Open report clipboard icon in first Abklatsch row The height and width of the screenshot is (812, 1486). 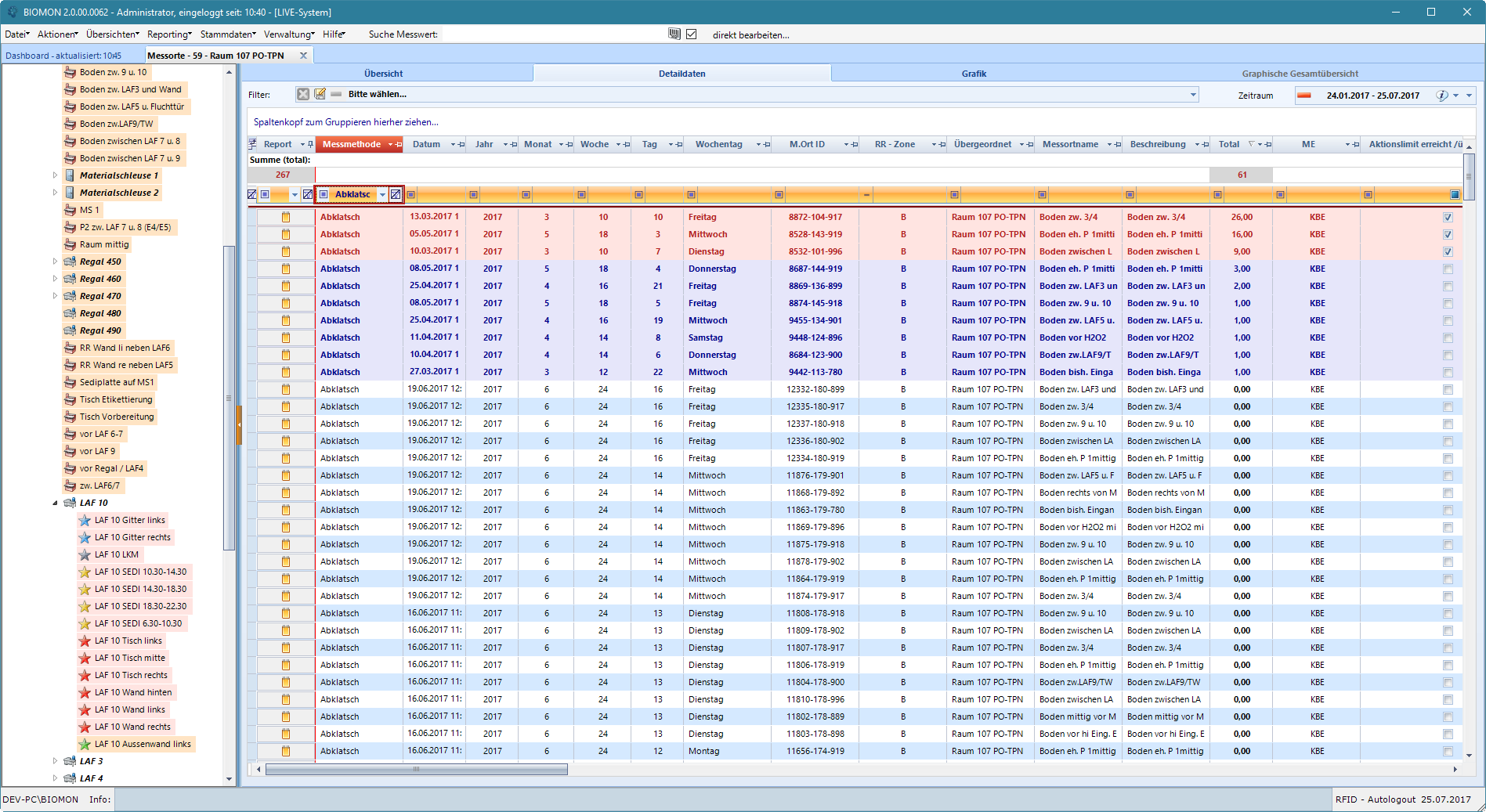286,217
